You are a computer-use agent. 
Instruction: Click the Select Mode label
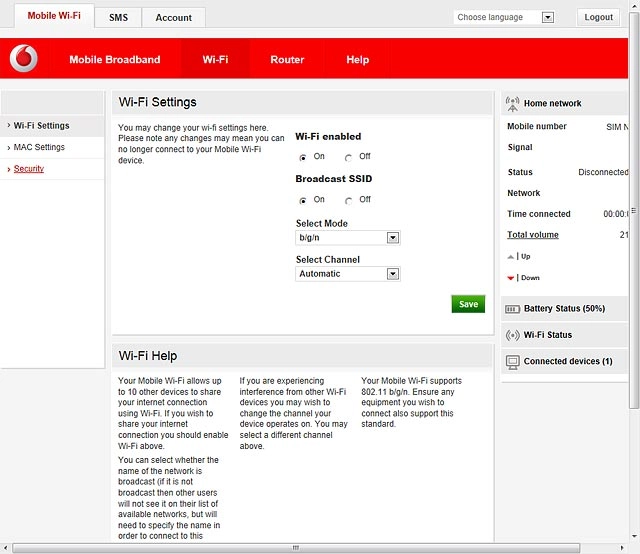click(x=322, y=224)
